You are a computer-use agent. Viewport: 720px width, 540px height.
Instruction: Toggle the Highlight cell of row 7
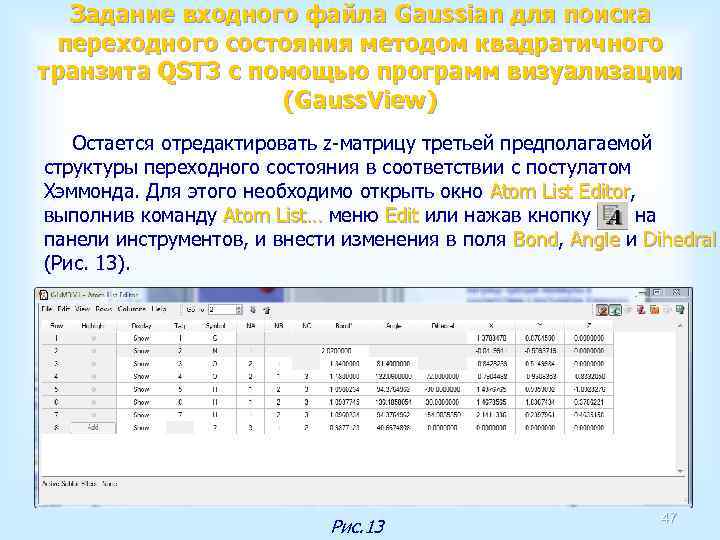[93, 415]
